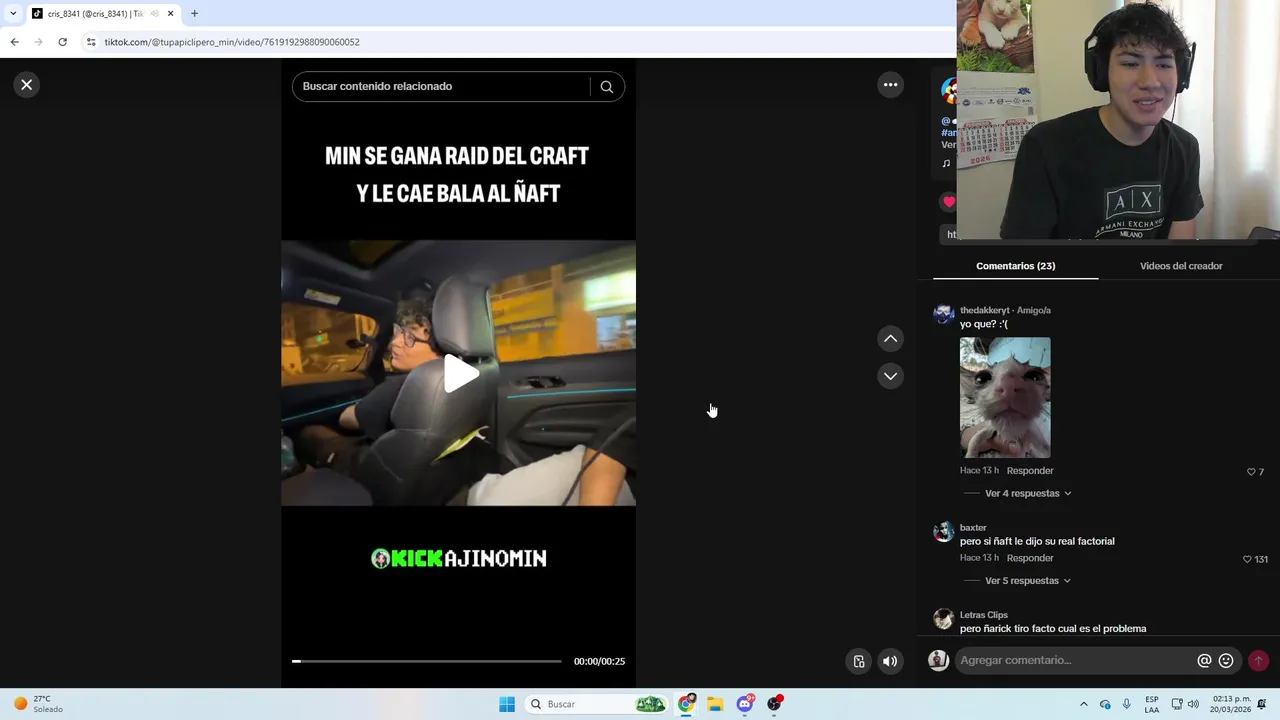The width and height of the screenshot is (1280, 720).
Task: Play the video with center play button
Action: [460, 373]
